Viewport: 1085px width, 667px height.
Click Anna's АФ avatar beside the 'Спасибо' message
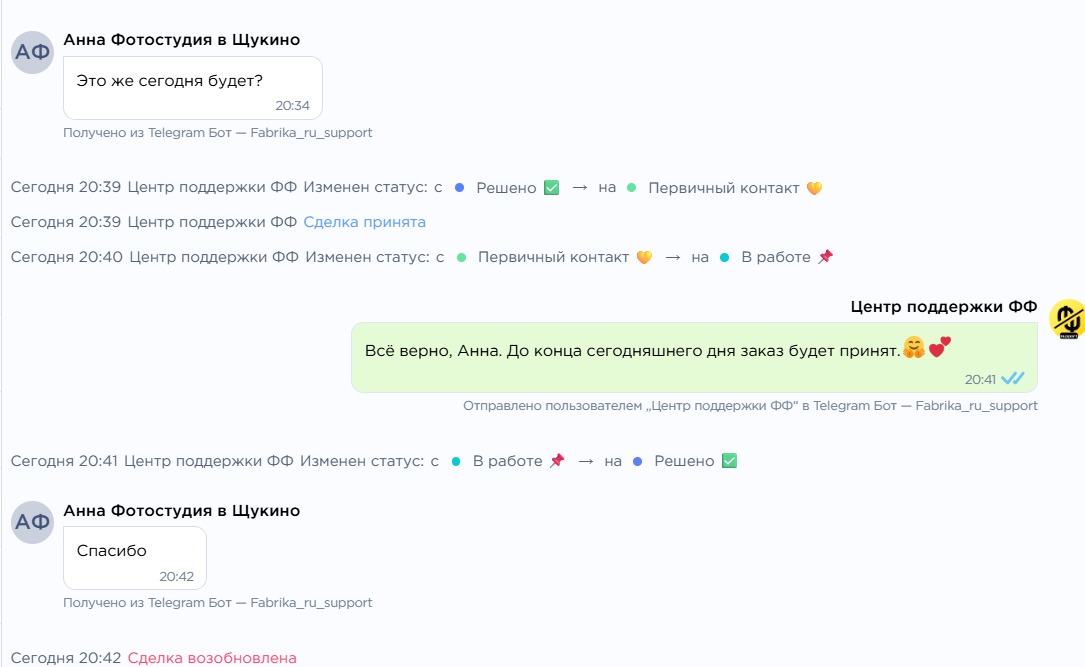[33, 522]
